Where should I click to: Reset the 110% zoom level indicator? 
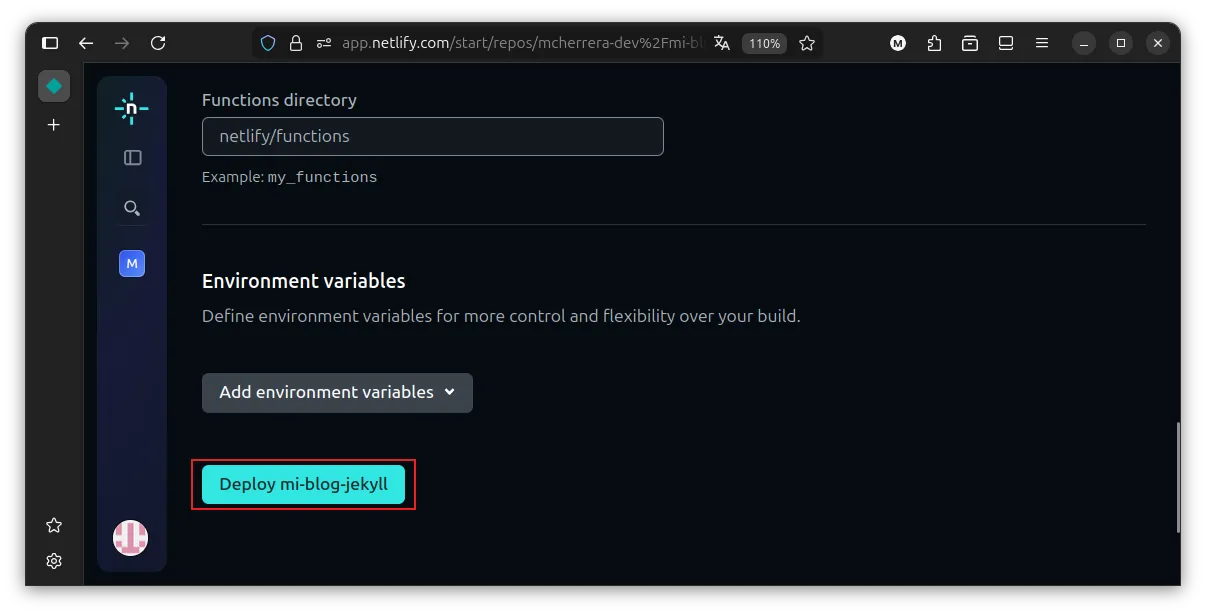pyautogui.click(x=764, y=43)
